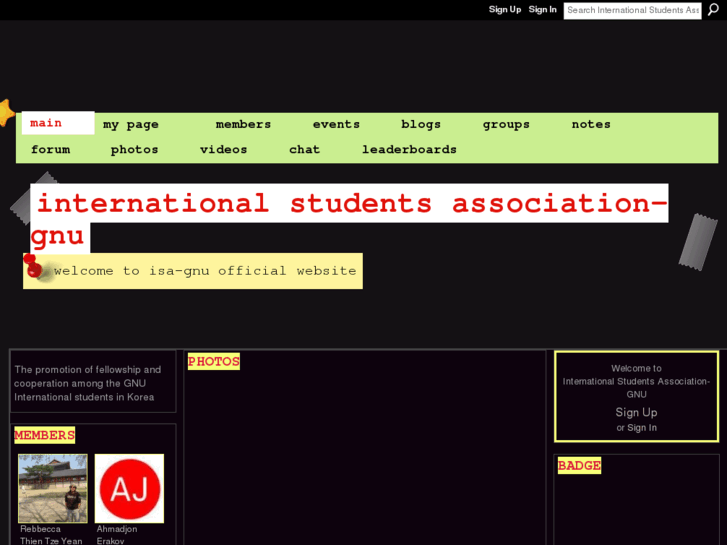Click the welcome to isa-gnu official website note
This screenshot has height=545, width=727.
click(193, 271)
